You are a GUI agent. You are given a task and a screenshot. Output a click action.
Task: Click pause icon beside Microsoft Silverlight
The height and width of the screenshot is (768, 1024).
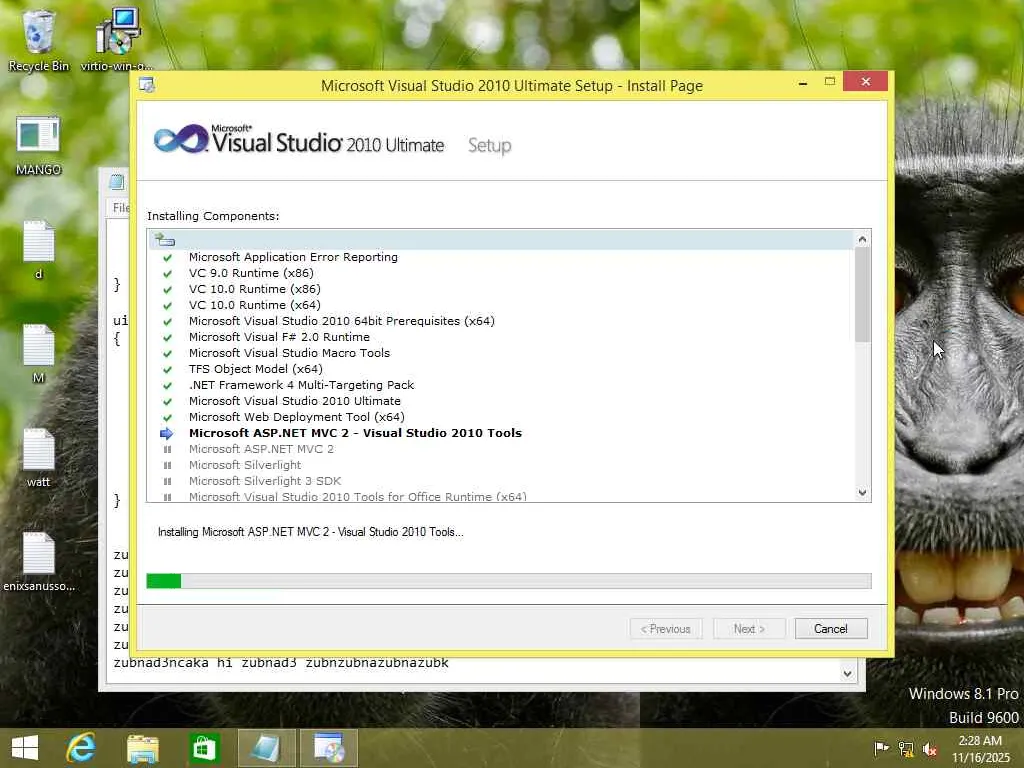(167, 465)
